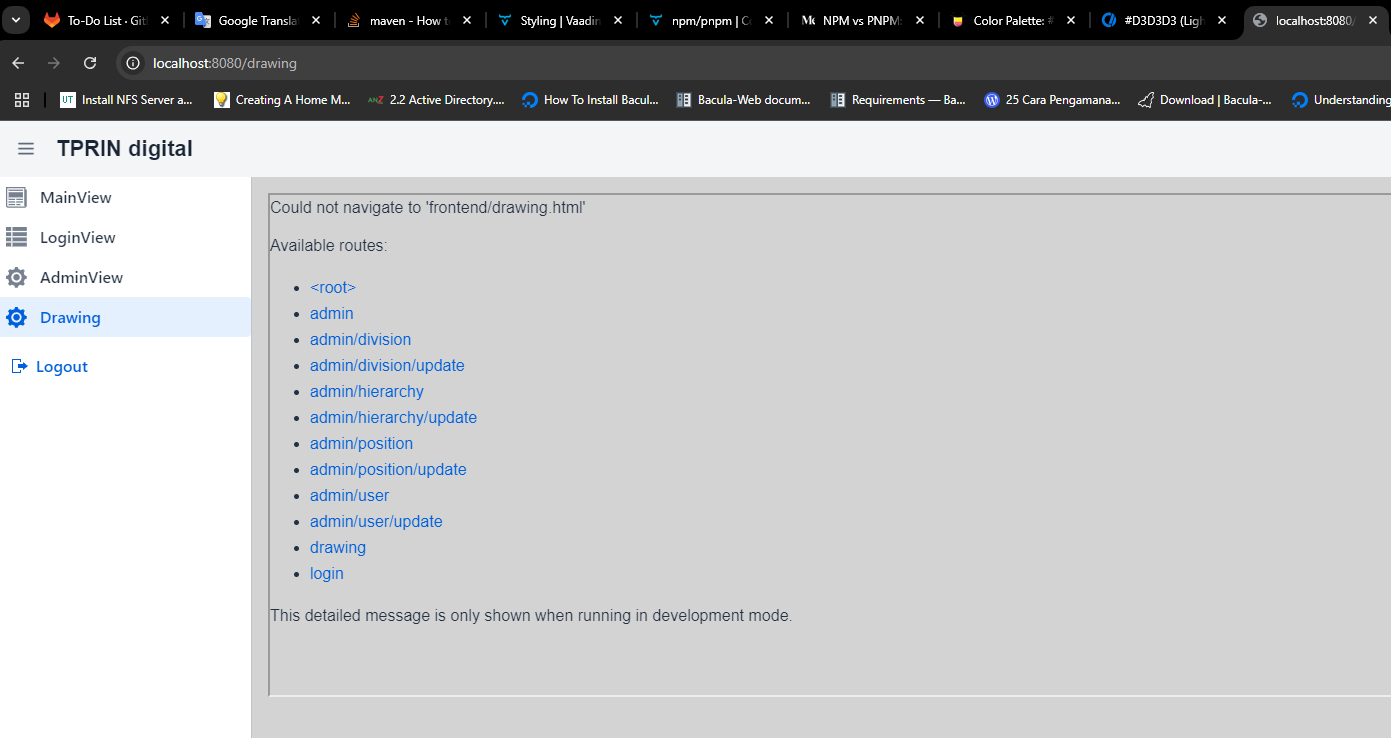Open the admin/hierarchy/update route link
Viewport: 1391px width, 738px height.
(x=393, y=418)
